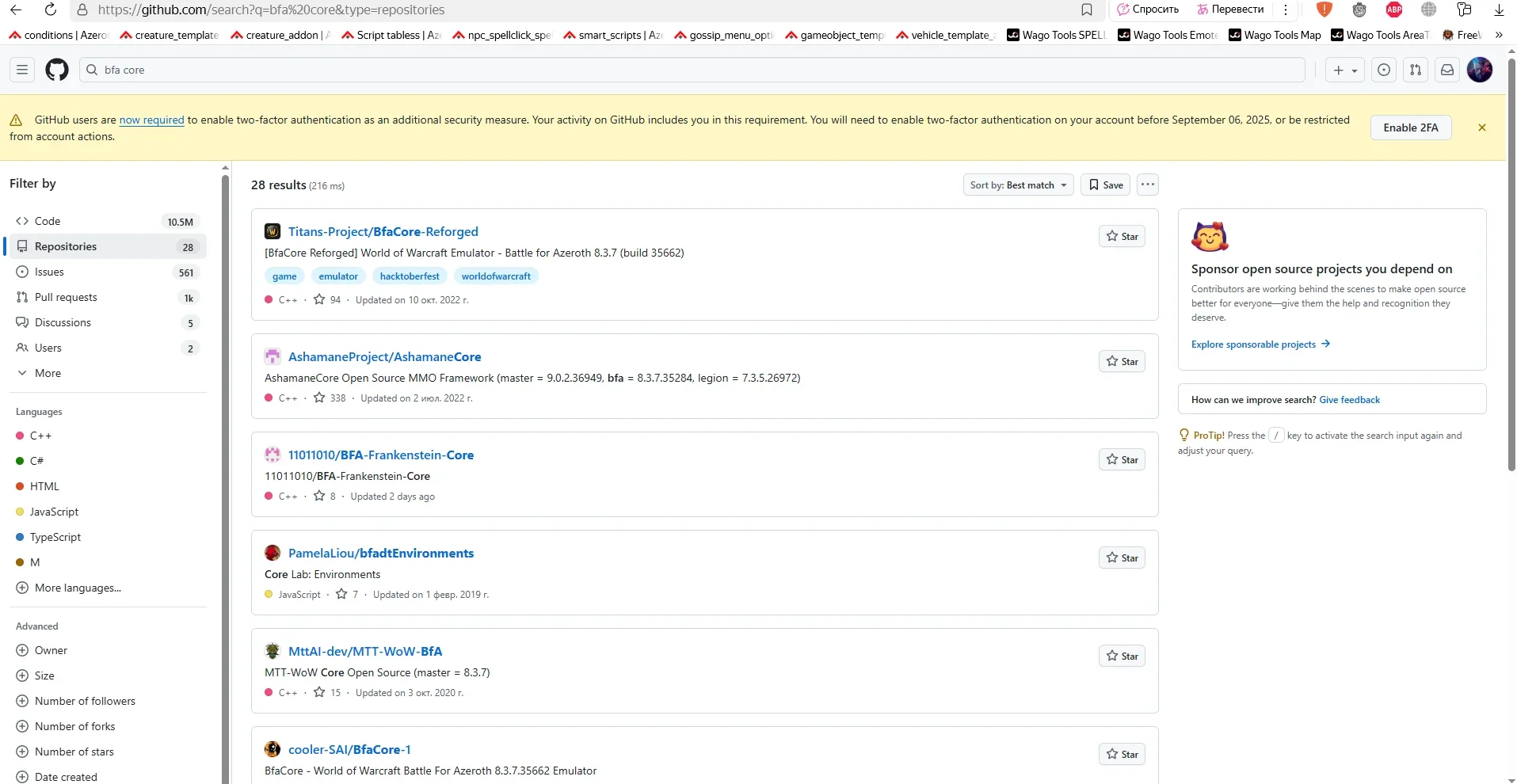Open the three-dot search options menu
This screenshot has width=1517, height=784.
tap(1148, 185)
